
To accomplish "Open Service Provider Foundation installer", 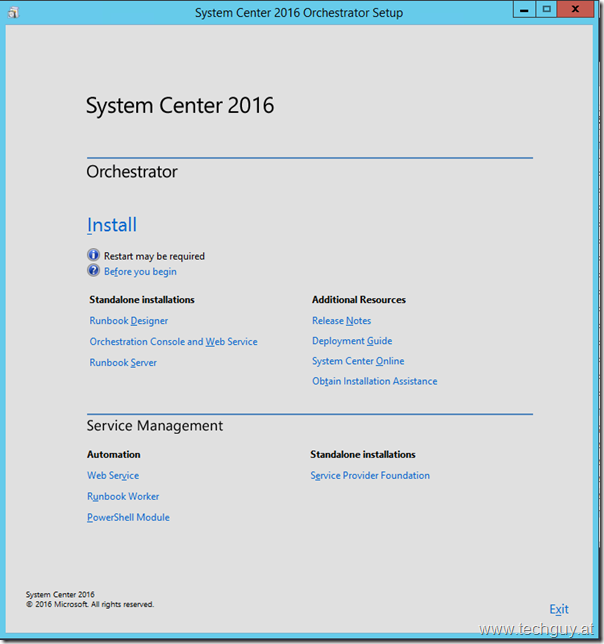I will (x=370, y=476).
